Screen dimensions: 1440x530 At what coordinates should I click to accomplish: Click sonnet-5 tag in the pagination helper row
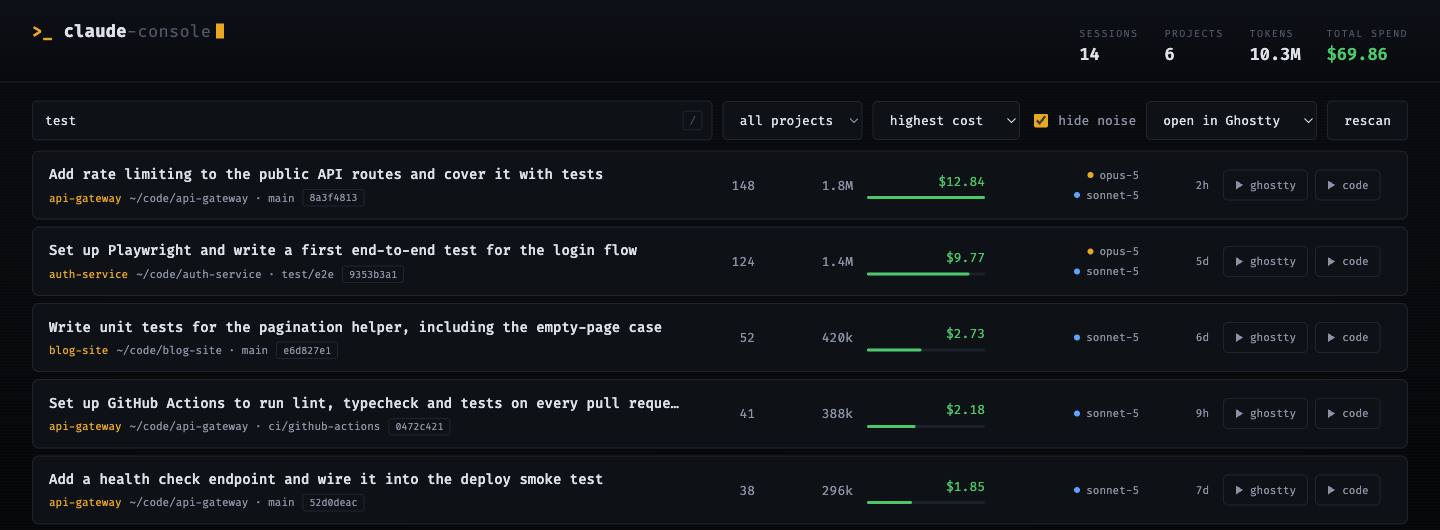coord(1106,337)
